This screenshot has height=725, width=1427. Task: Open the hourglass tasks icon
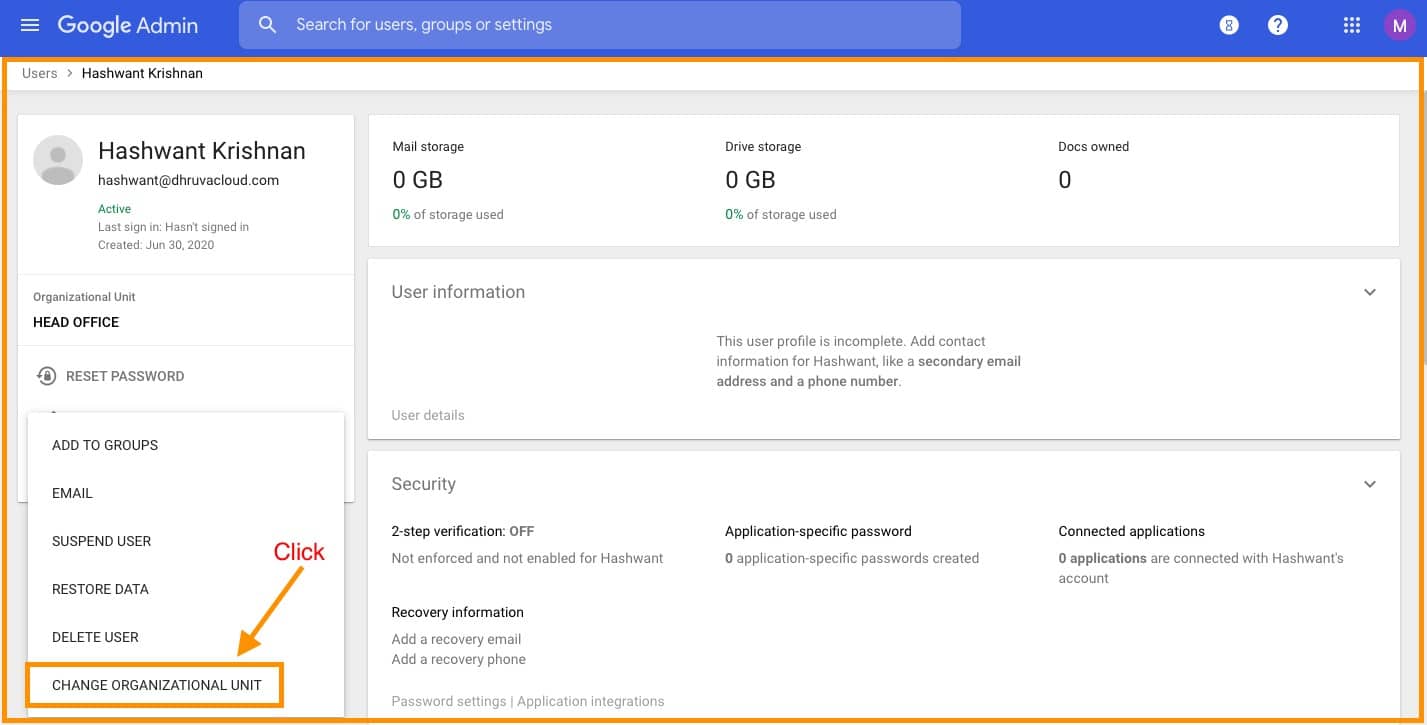[x=1229, y=26]
